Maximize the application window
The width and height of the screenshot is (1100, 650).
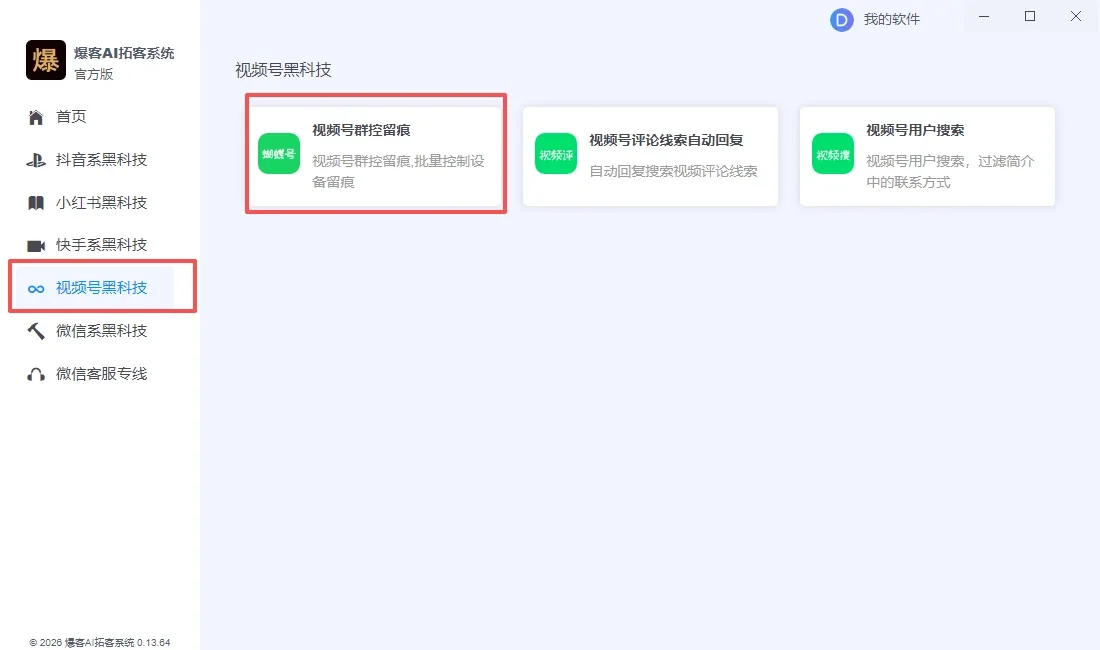tap(1030, 16)
